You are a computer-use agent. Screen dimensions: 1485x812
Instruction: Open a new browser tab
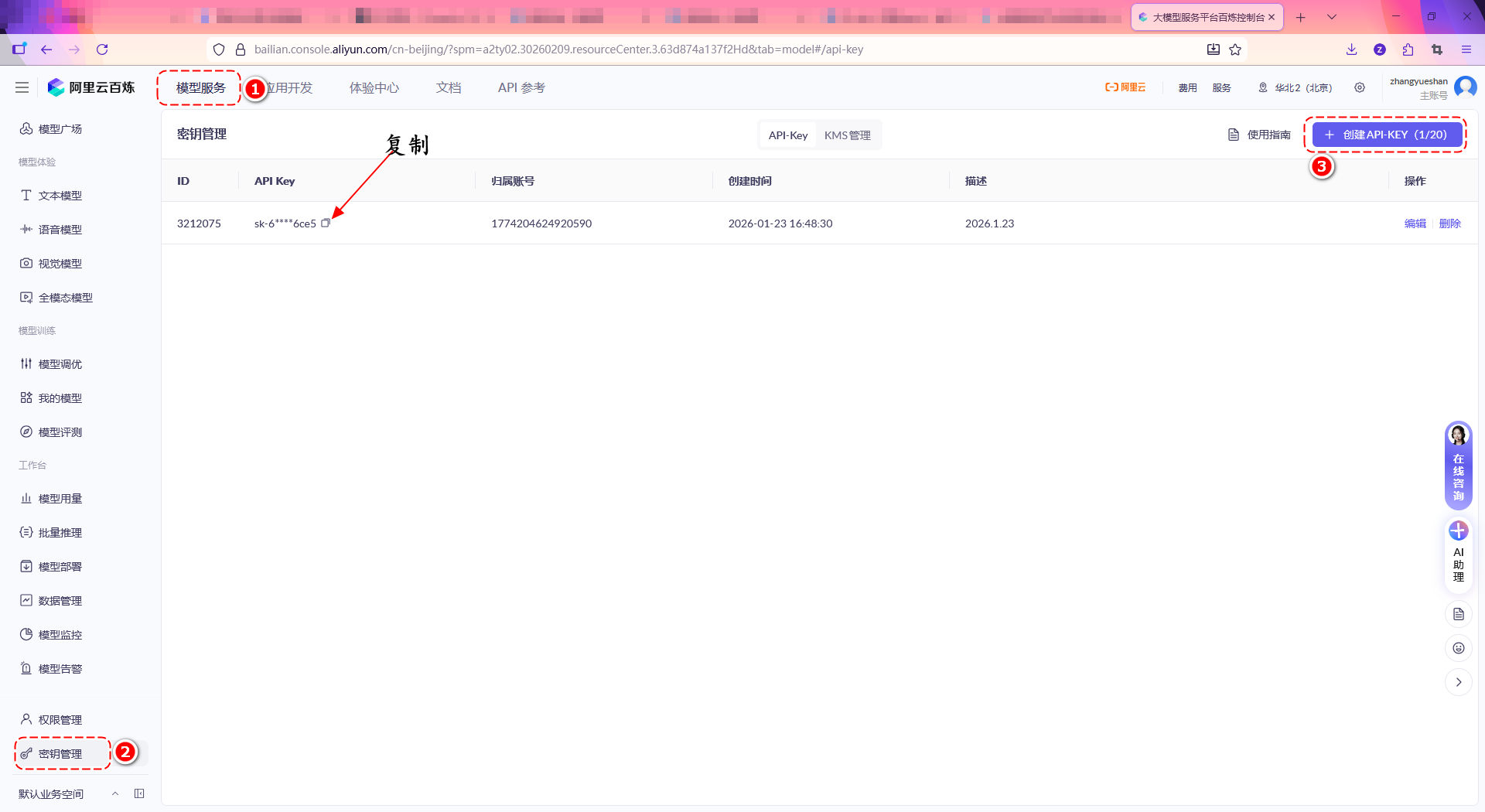(1301, 17)
